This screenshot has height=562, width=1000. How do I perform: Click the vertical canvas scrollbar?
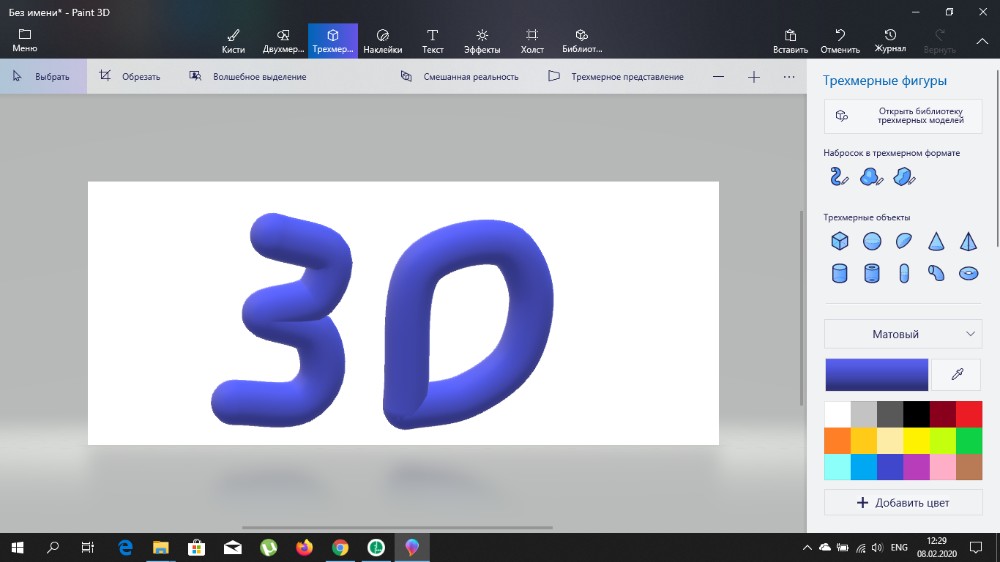click(x=802, y=308)
